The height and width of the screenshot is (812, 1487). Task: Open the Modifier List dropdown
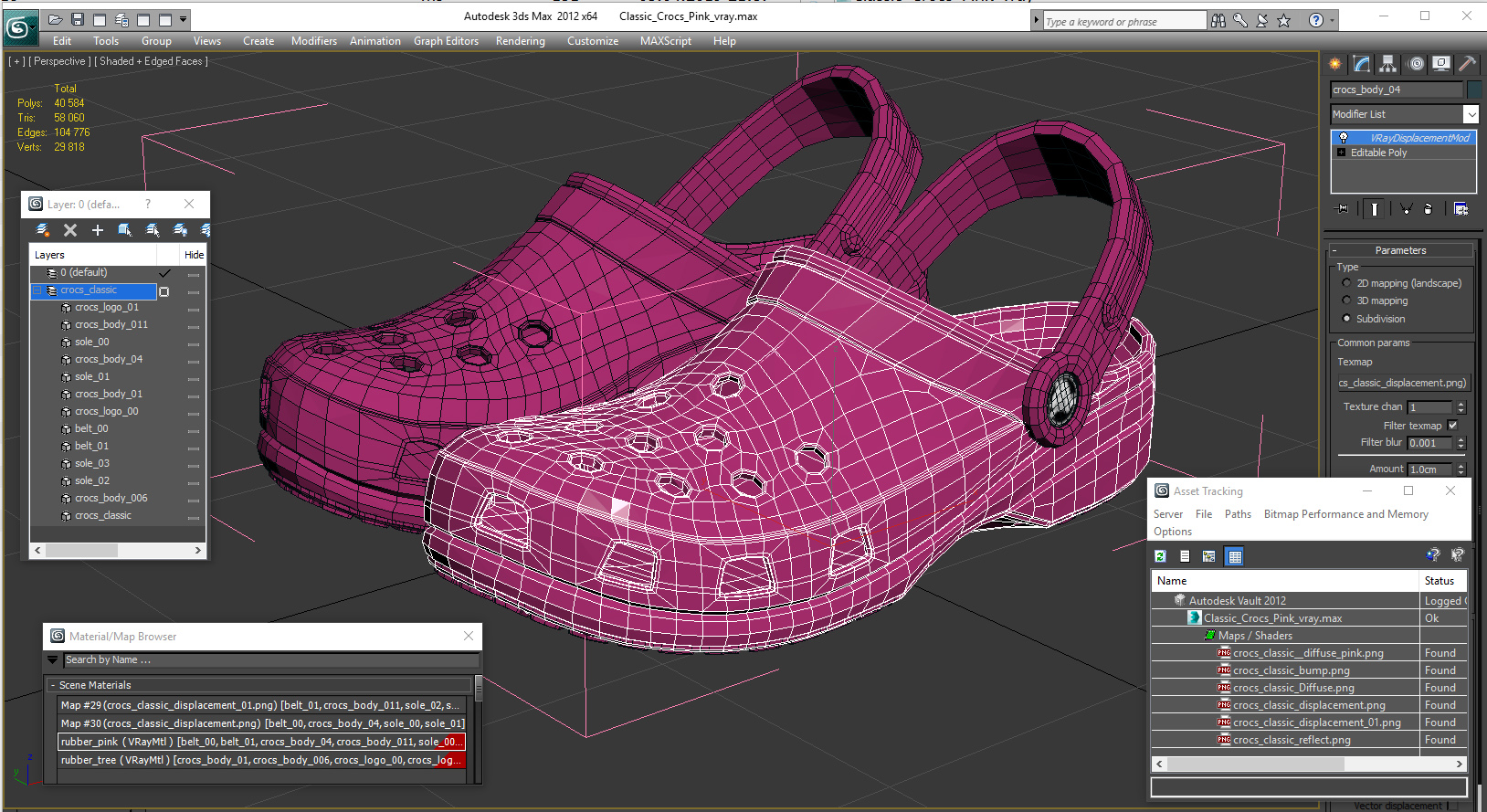[1471, 114]
